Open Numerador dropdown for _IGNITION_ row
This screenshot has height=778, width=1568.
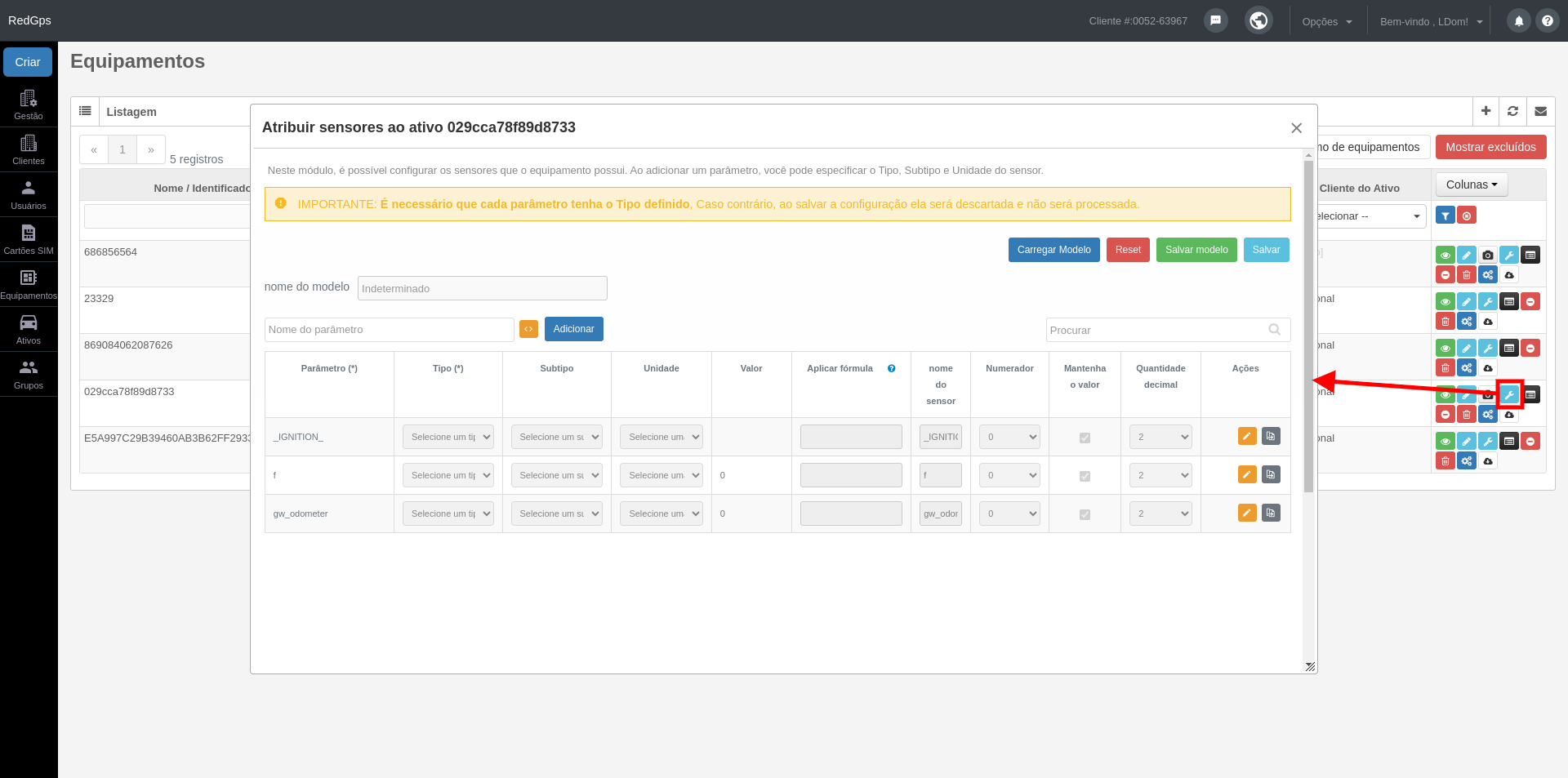(1009, 437)
